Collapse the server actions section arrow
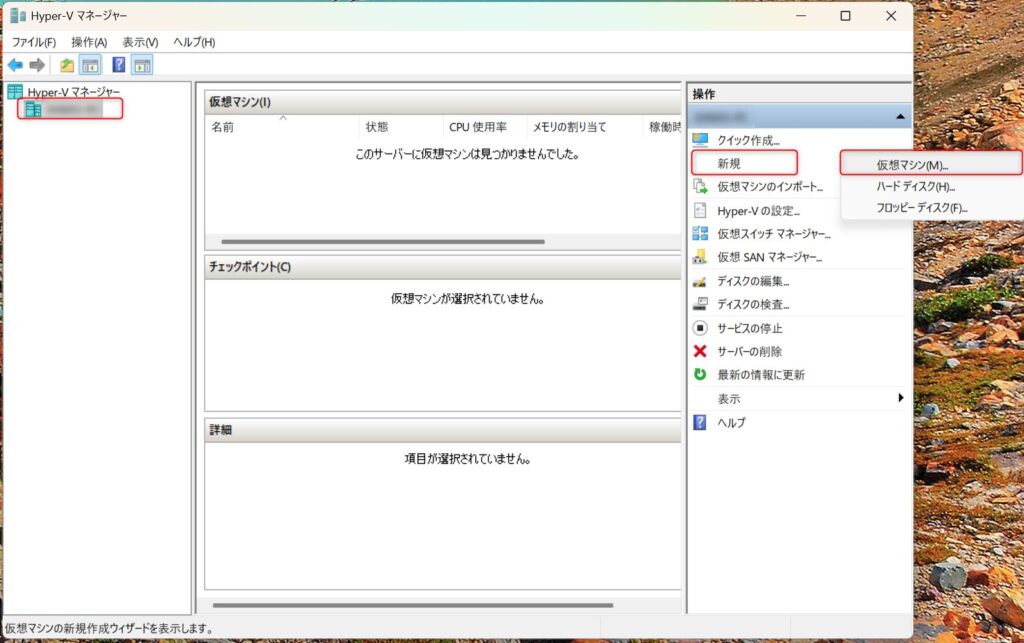 pyautogui.click(x=901, y=117)
